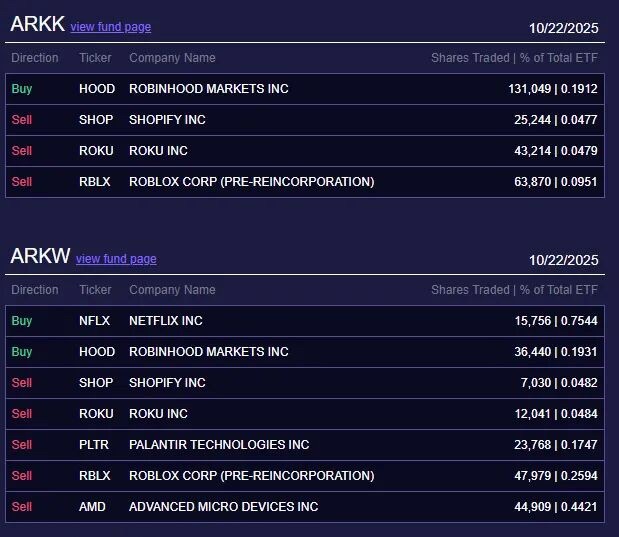Click NETFLIX INC company name

[165, 321]
